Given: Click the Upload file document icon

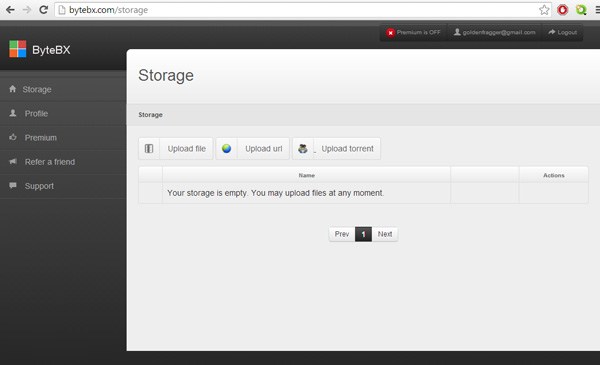Looking at the screenshot, I should click(x=149, y=148).
